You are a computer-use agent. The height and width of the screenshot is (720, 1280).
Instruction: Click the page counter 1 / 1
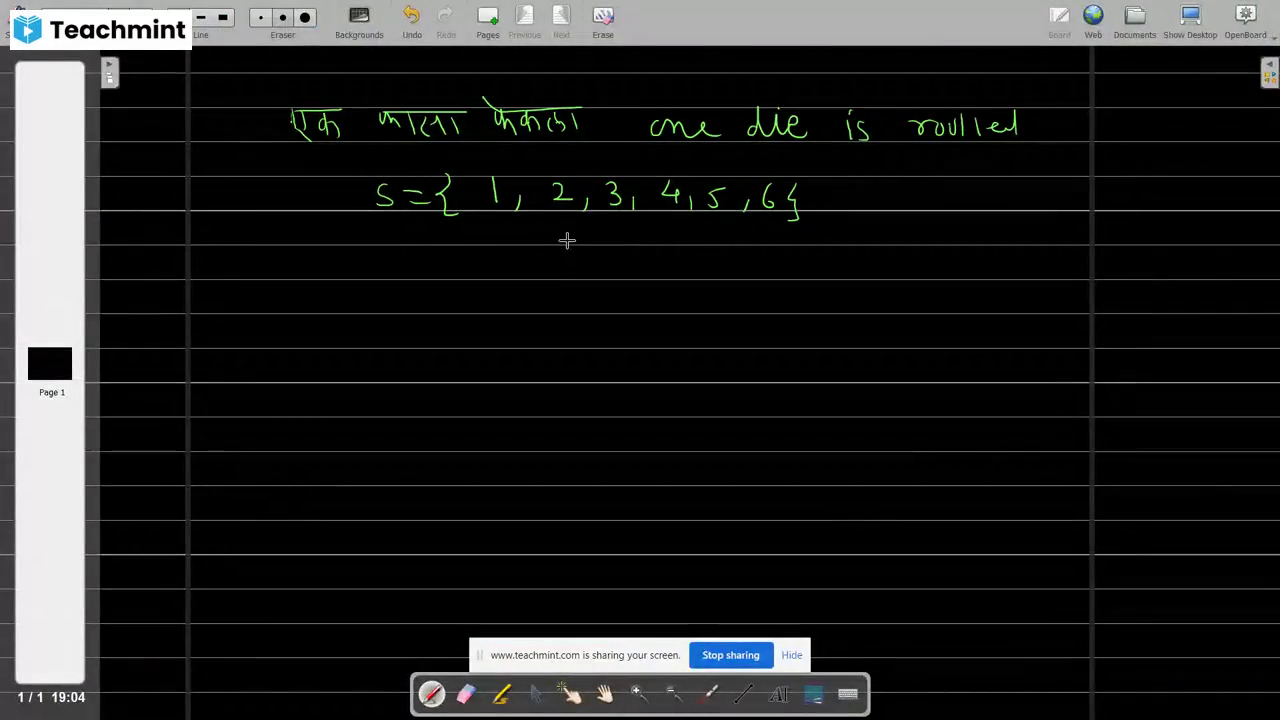tap(30, 697)
